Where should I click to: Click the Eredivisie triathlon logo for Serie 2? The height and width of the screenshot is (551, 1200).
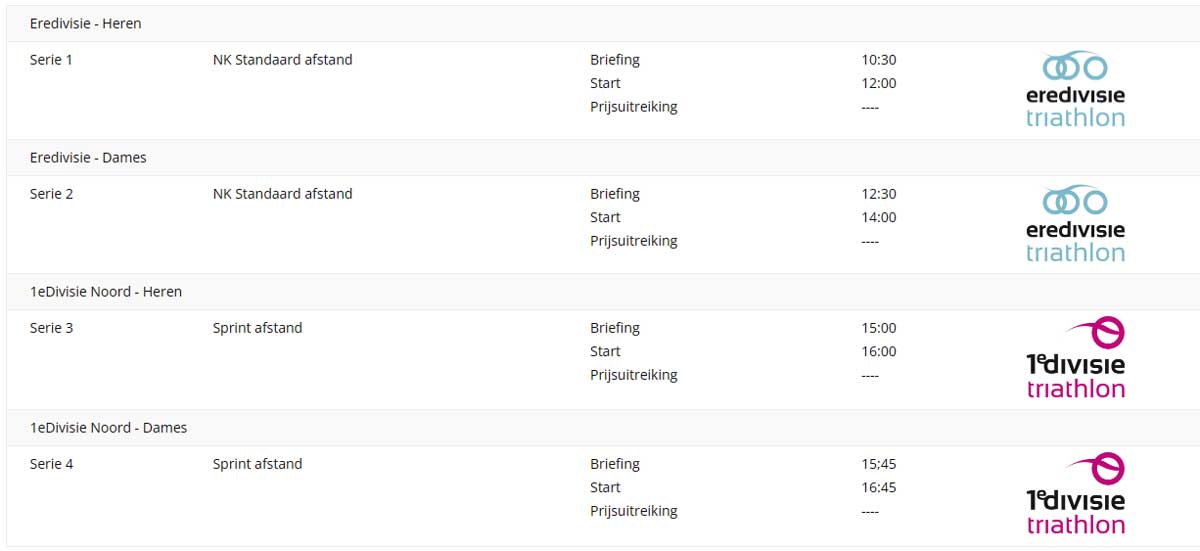[x=1075, y=223]
